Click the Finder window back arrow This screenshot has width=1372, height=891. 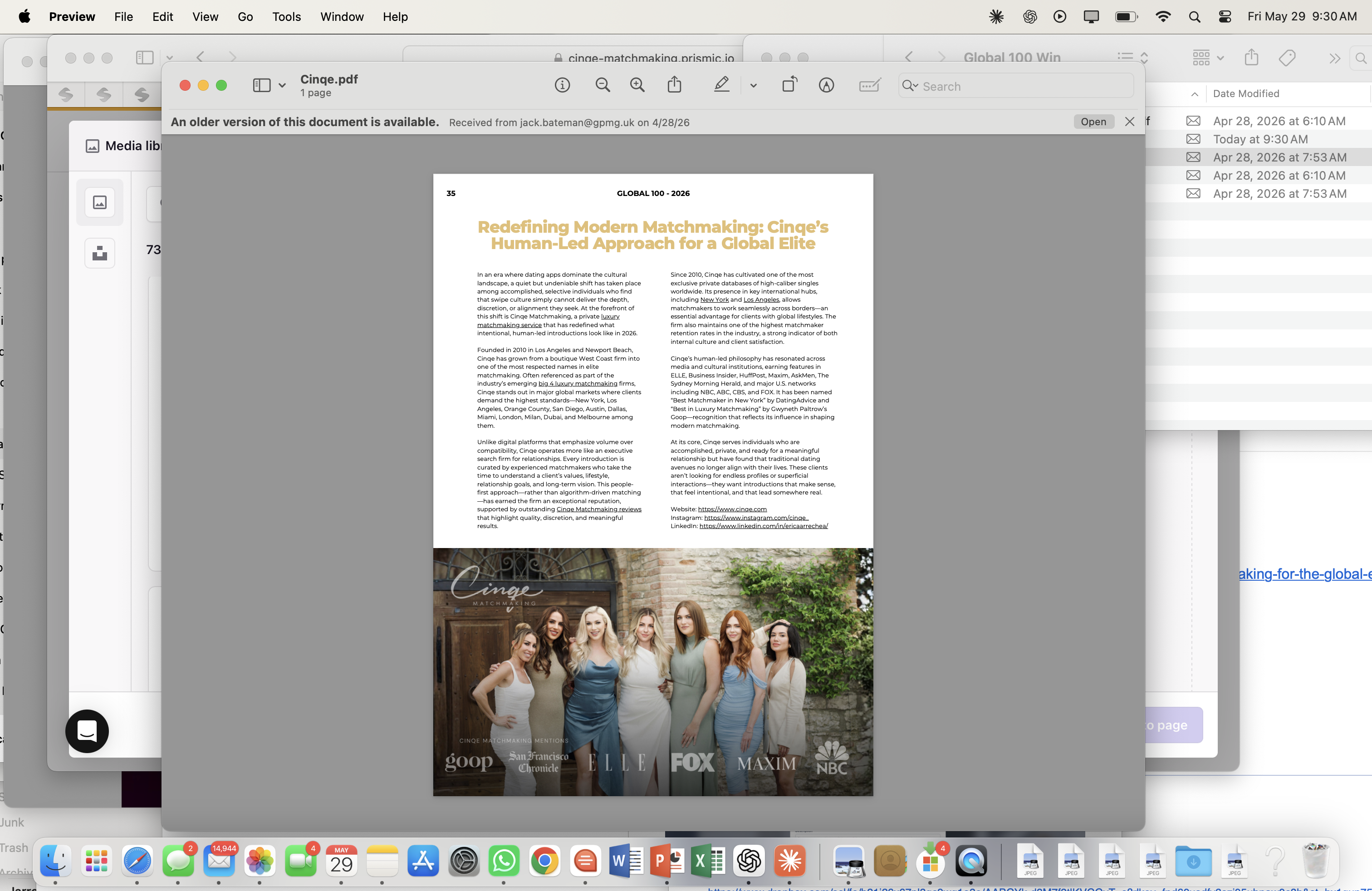point(909,57)
